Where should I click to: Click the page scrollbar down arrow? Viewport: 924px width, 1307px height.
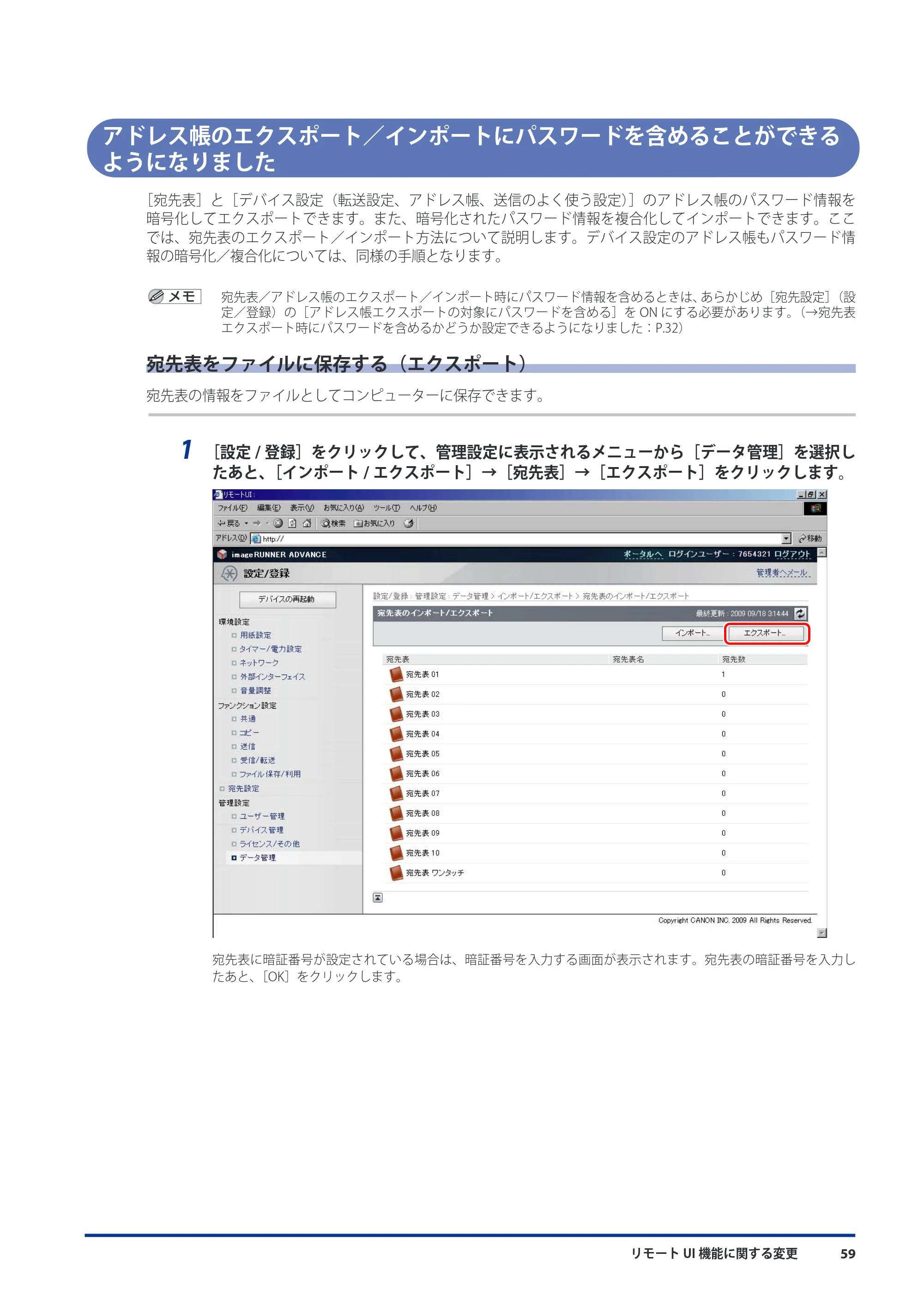(821, 932)
